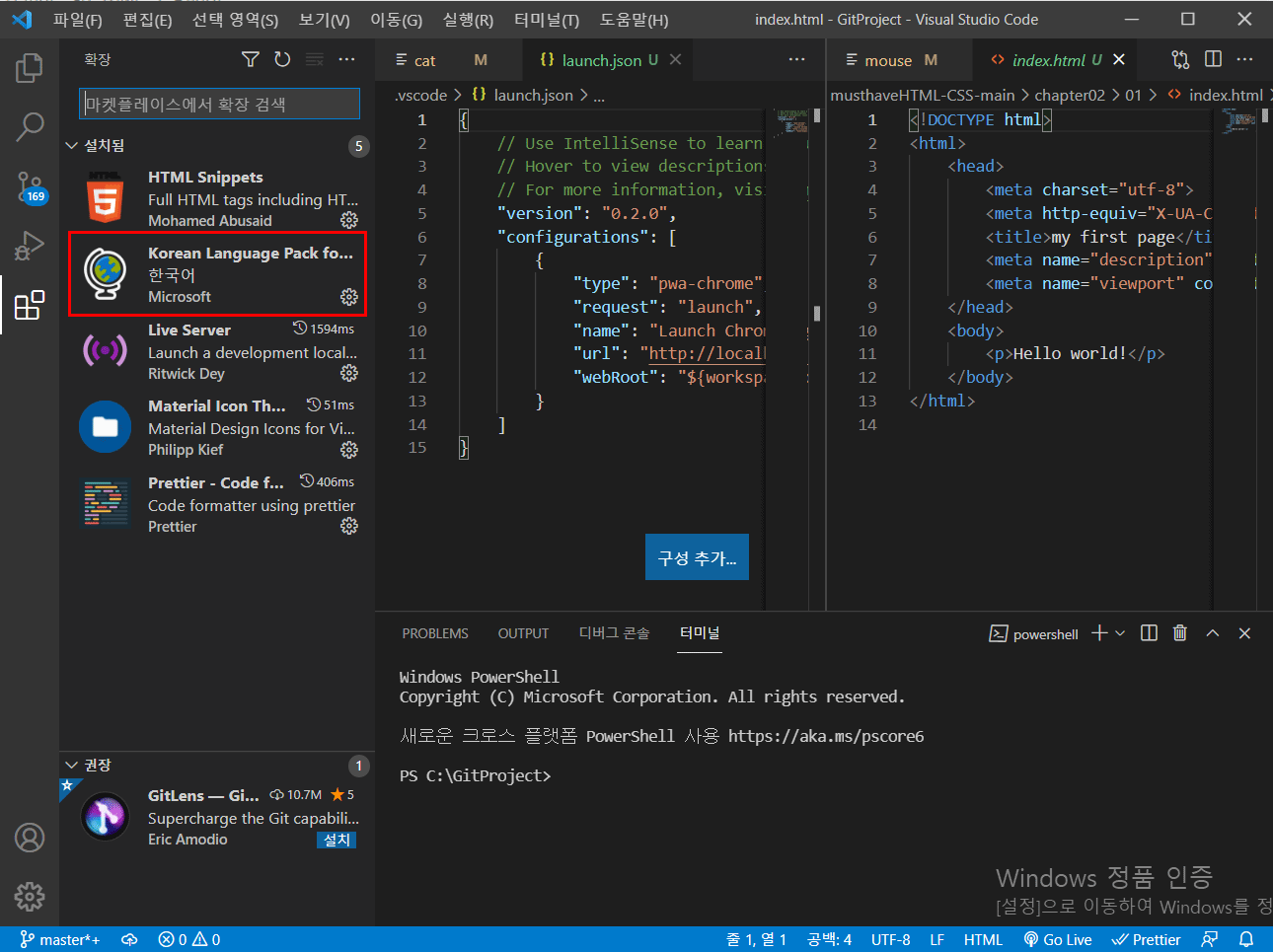
Task: Switch to the mouse editor tab
Action: pos(899,60)
